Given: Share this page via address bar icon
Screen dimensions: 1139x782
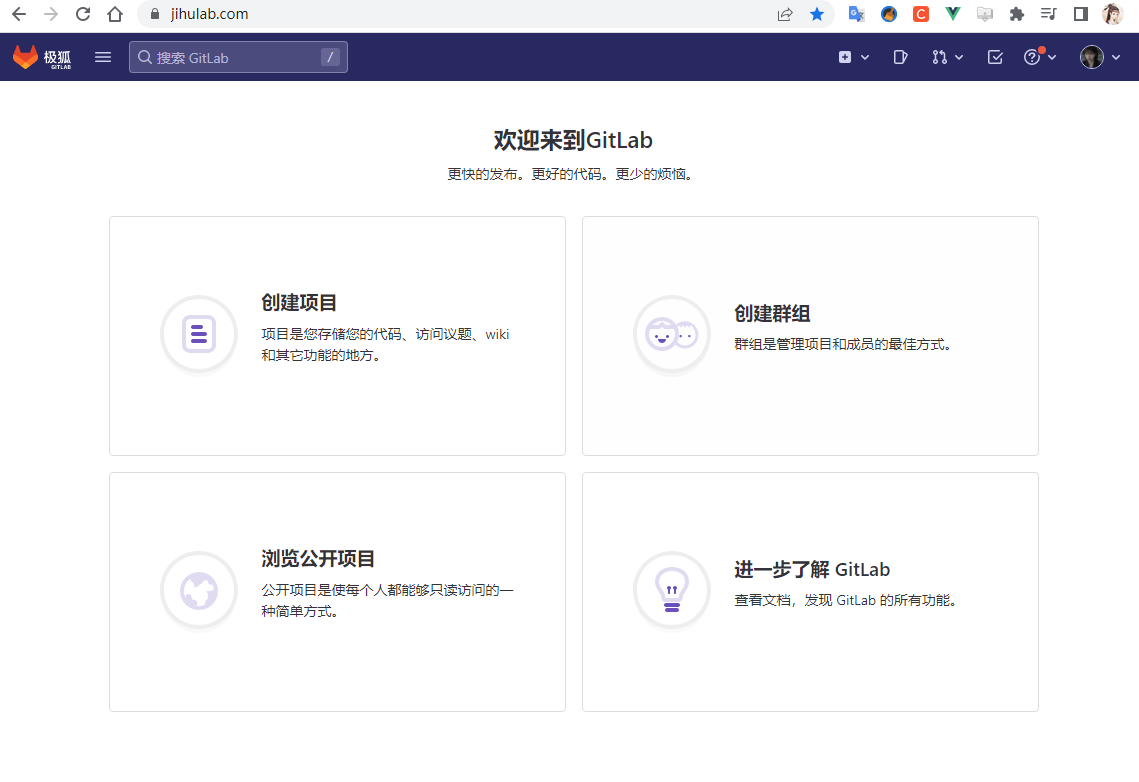Looking at the screenshot, I should click(785, 14).
